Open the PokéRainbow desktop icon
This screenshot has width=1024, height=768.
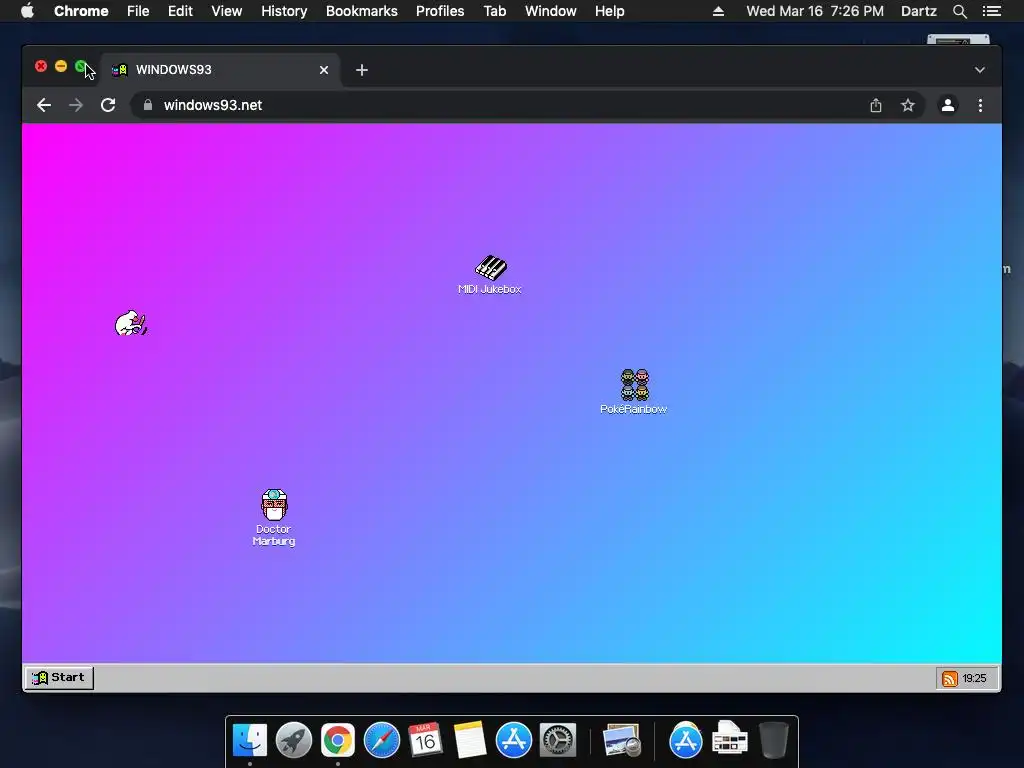[x=634, y=391]
